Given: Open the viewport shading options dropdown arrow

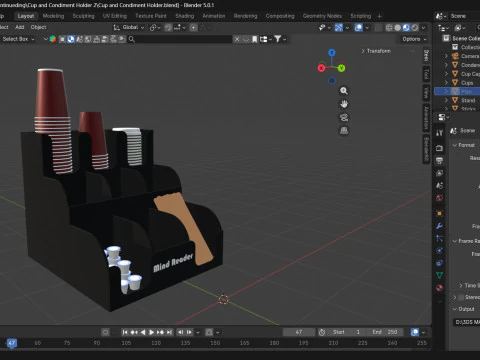Looking at the screenshot, I should [424, 28].
